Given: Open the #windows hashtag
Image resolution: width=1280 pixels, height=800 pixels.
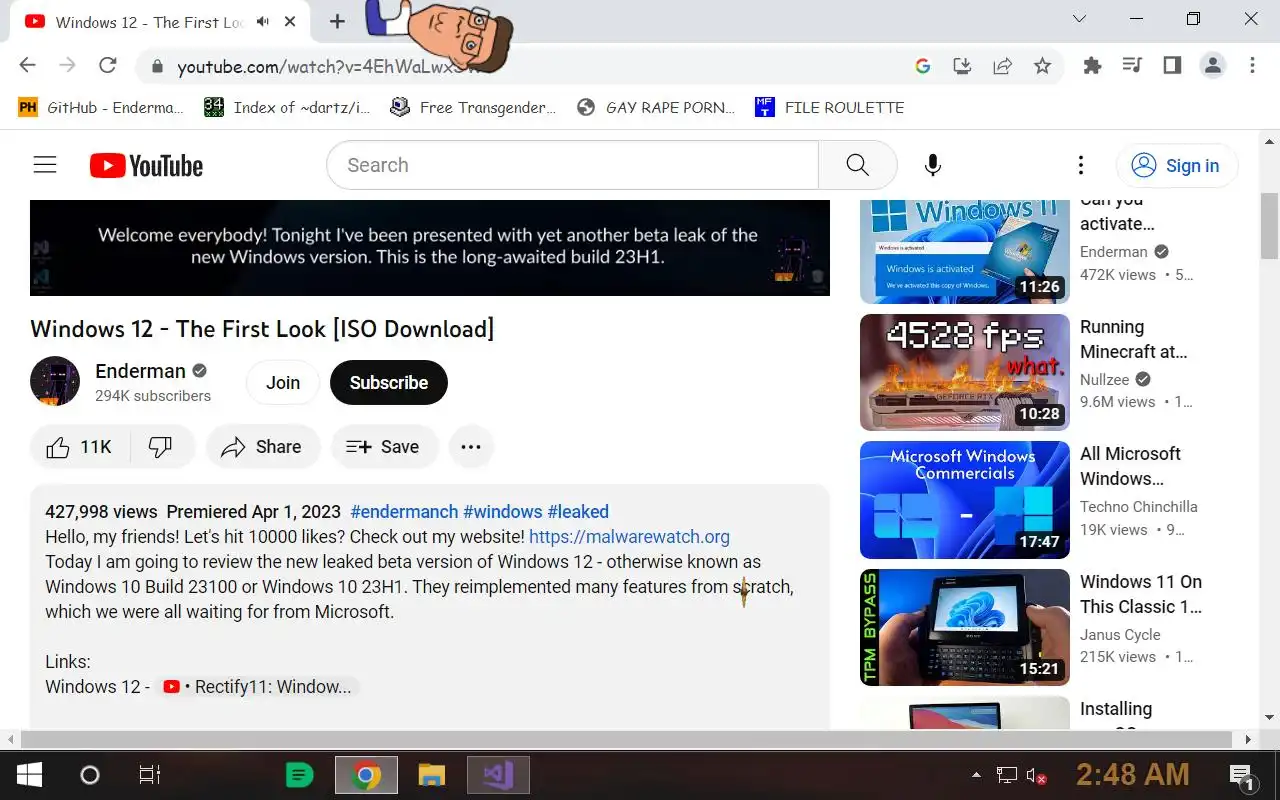Looking at the screenshot, I should click(x=502, y=511).
